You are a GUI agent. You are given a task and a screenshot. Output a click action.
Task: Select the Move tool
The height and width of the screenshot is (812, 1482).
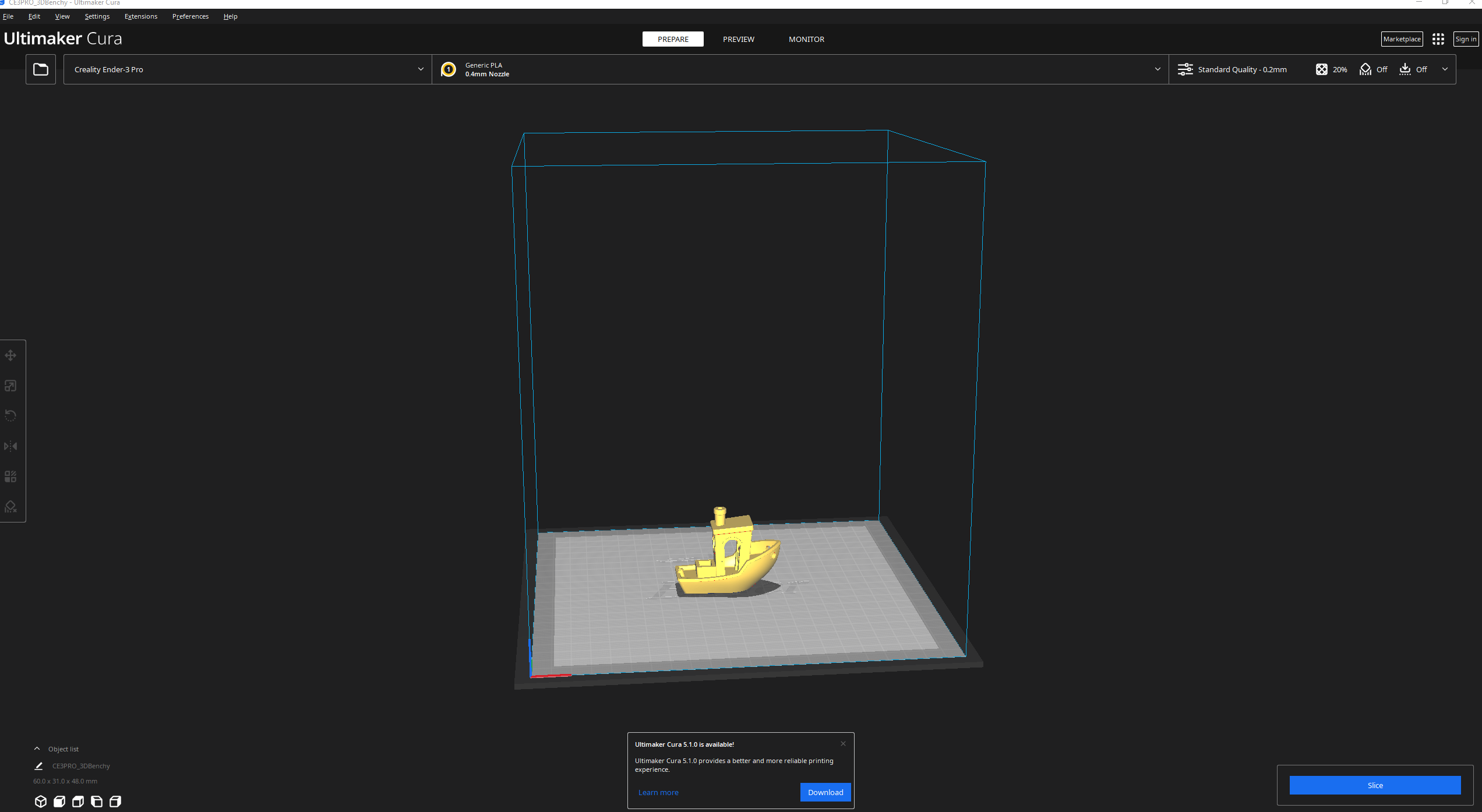click(x=10, y=355)
